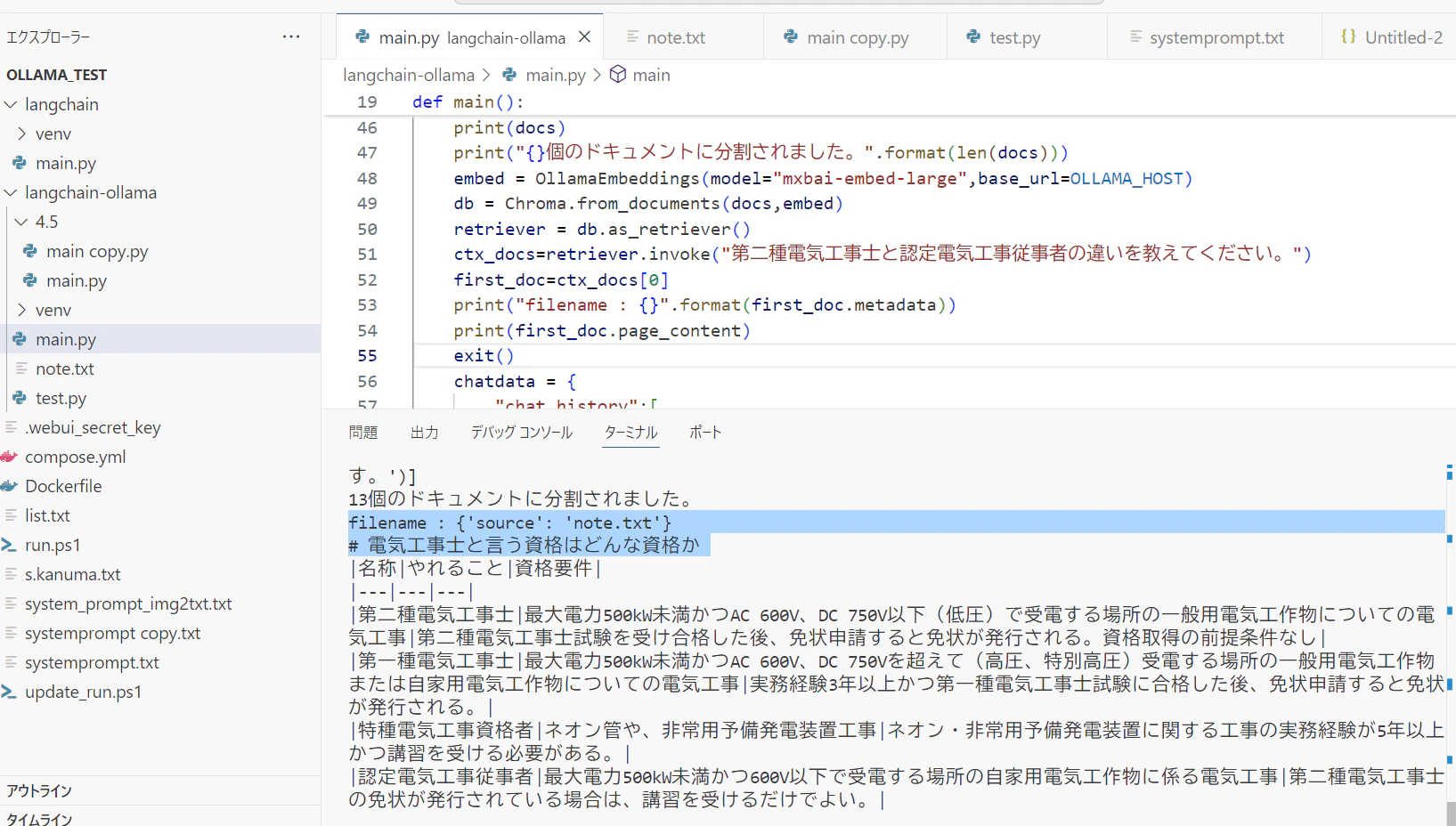Open the explorer's more actions ellipsis menu
This screenshot has width=1456, height=826.
[x=291, y=36]
